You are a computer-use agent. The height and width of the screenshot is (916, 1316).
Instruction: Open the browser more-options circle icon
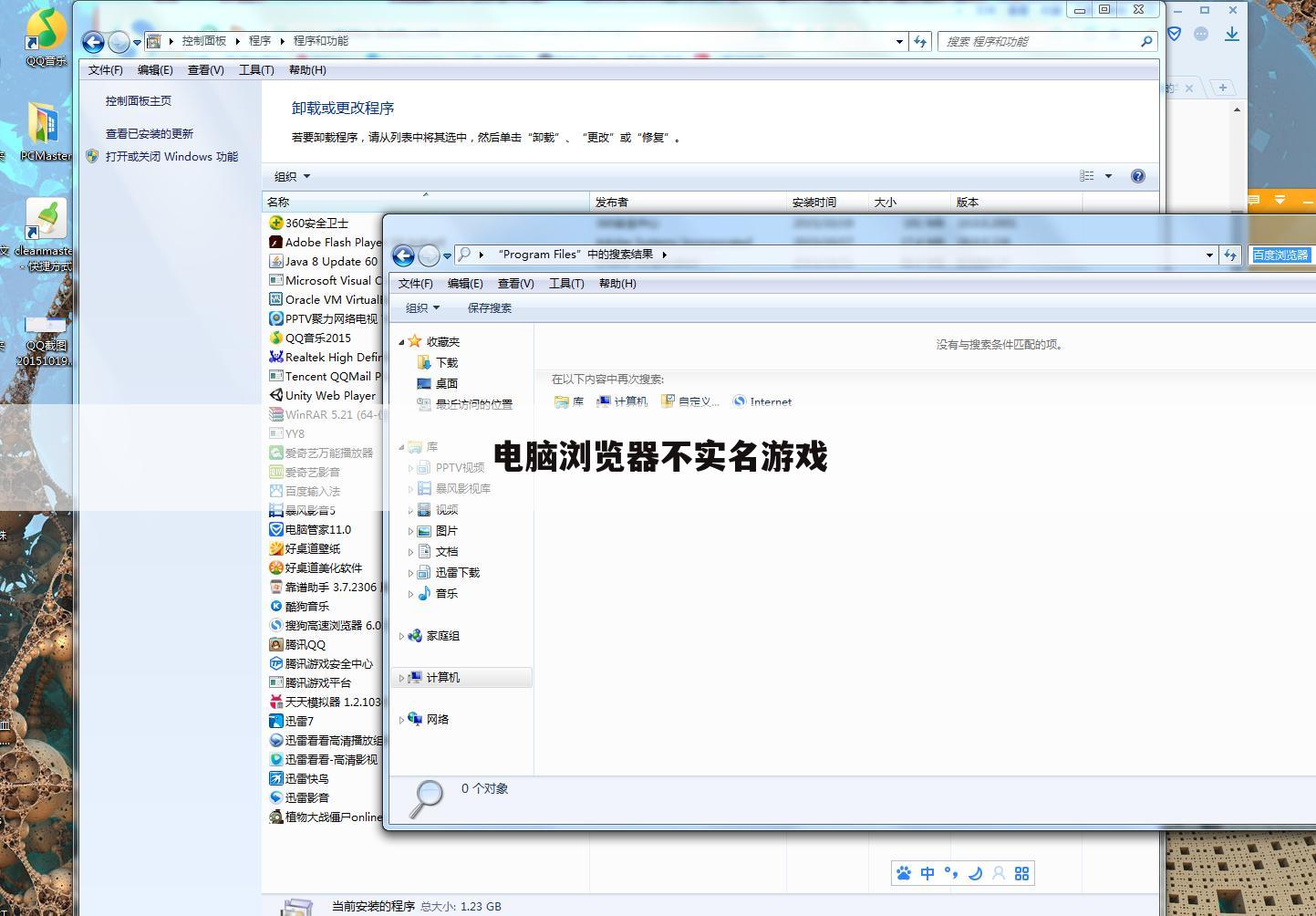[1201, 34]
